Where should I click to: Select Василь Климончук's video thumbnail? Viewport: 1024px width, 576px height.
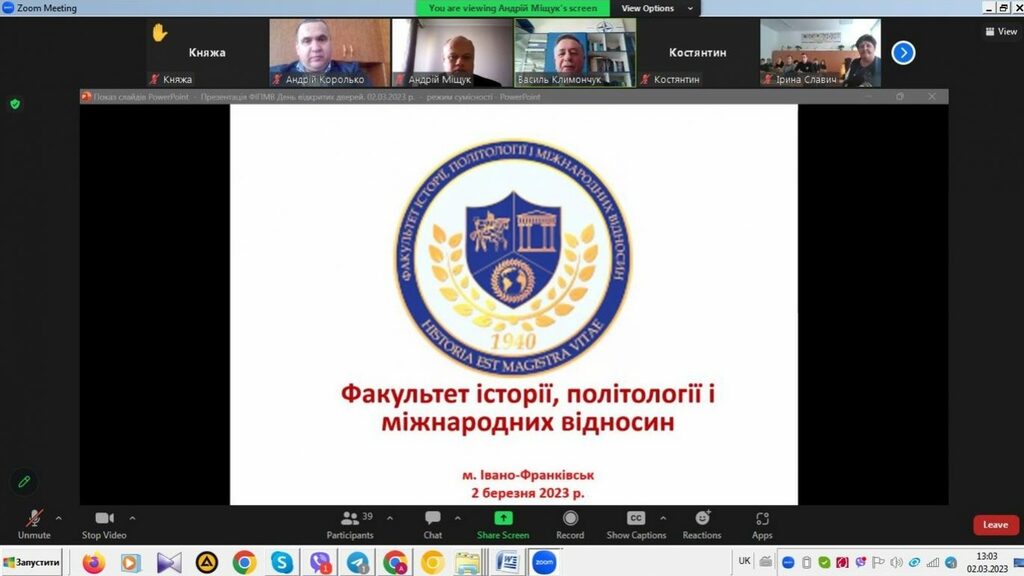pos(574,53)
